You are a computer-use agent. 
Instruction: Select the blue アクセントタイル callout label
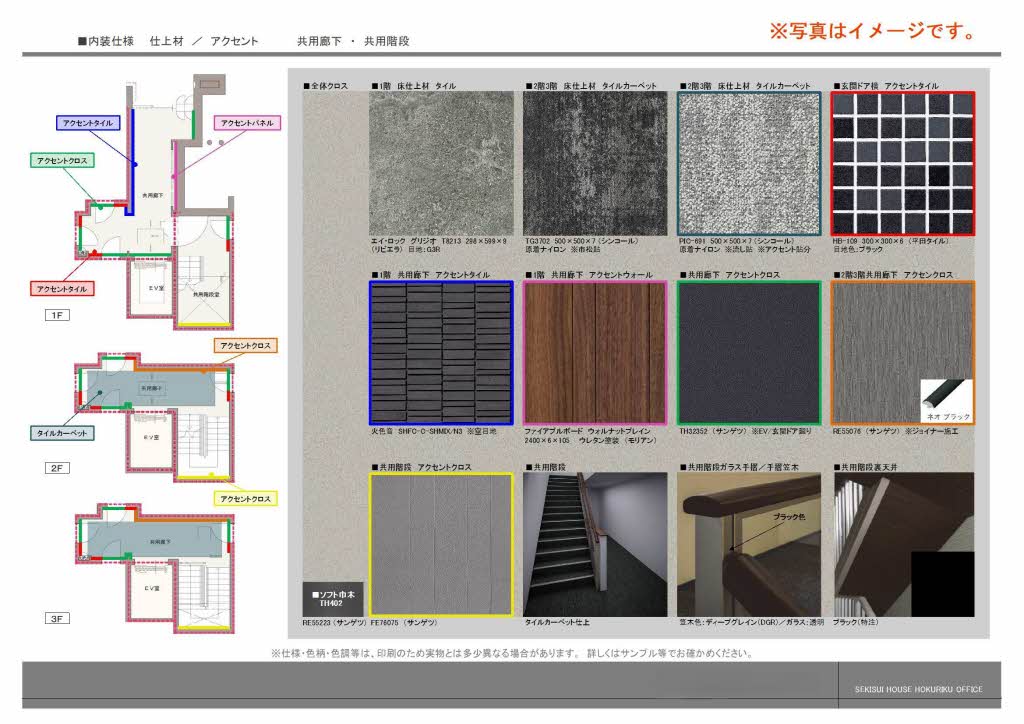(88, 122)
